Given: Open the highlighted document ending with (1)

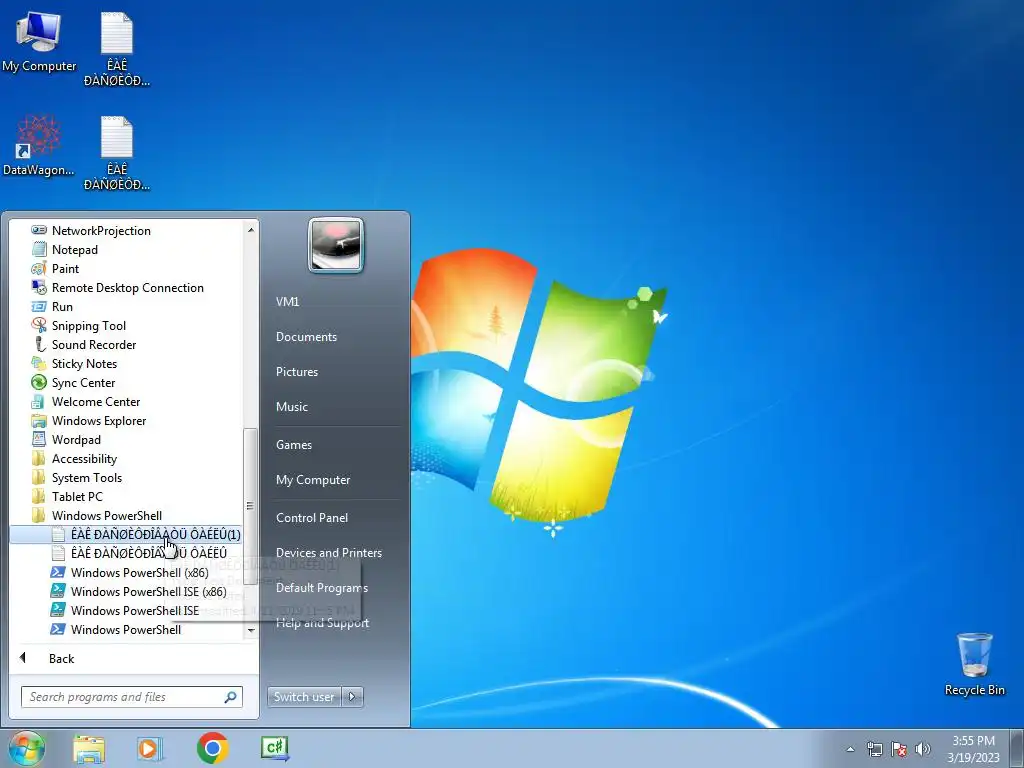Looking at the screenshot, I should point(126,534).
